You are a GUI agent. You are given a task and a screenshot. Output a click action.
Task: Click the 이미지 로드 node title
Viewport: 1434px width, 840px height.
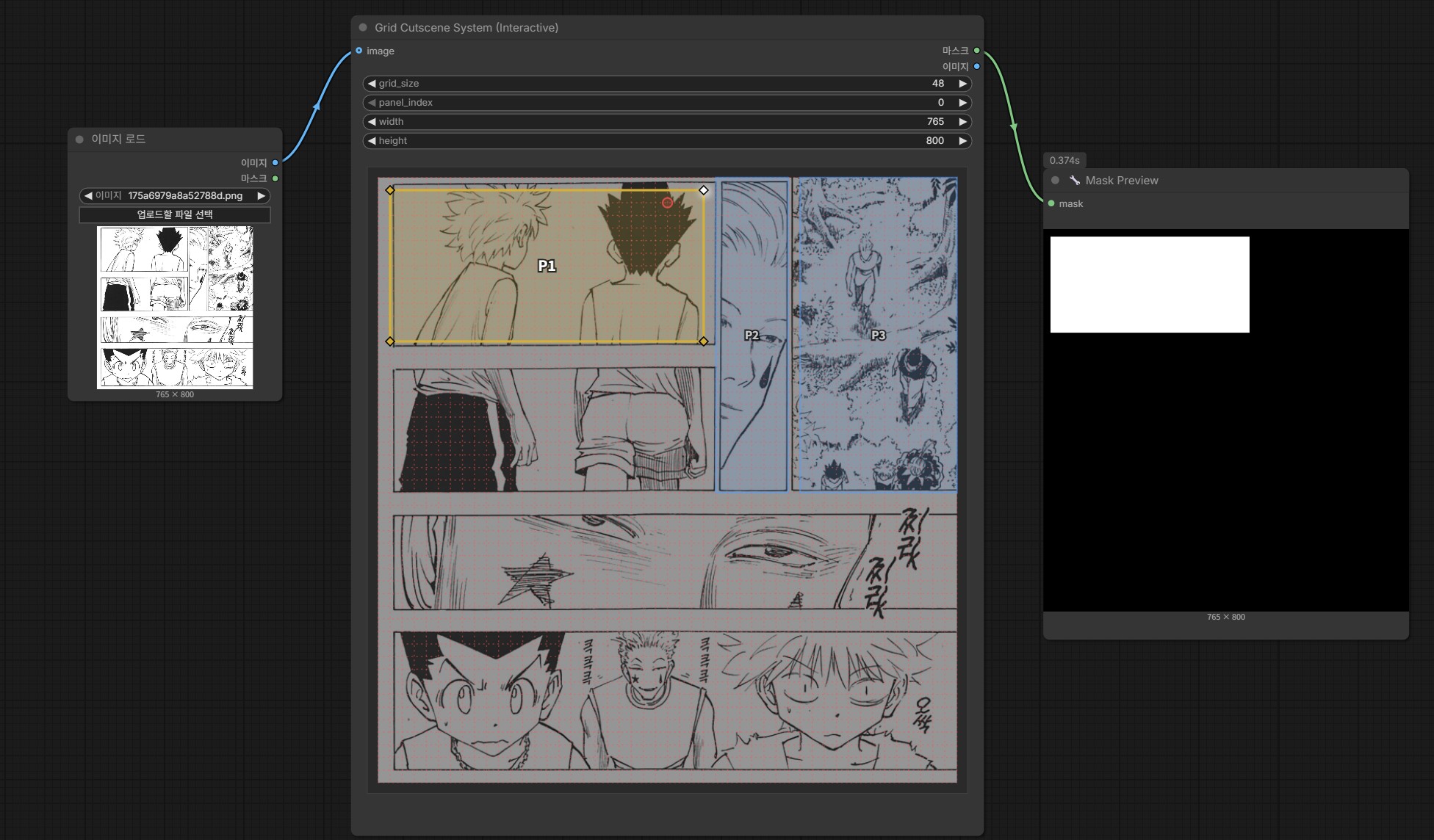point(118,140)
